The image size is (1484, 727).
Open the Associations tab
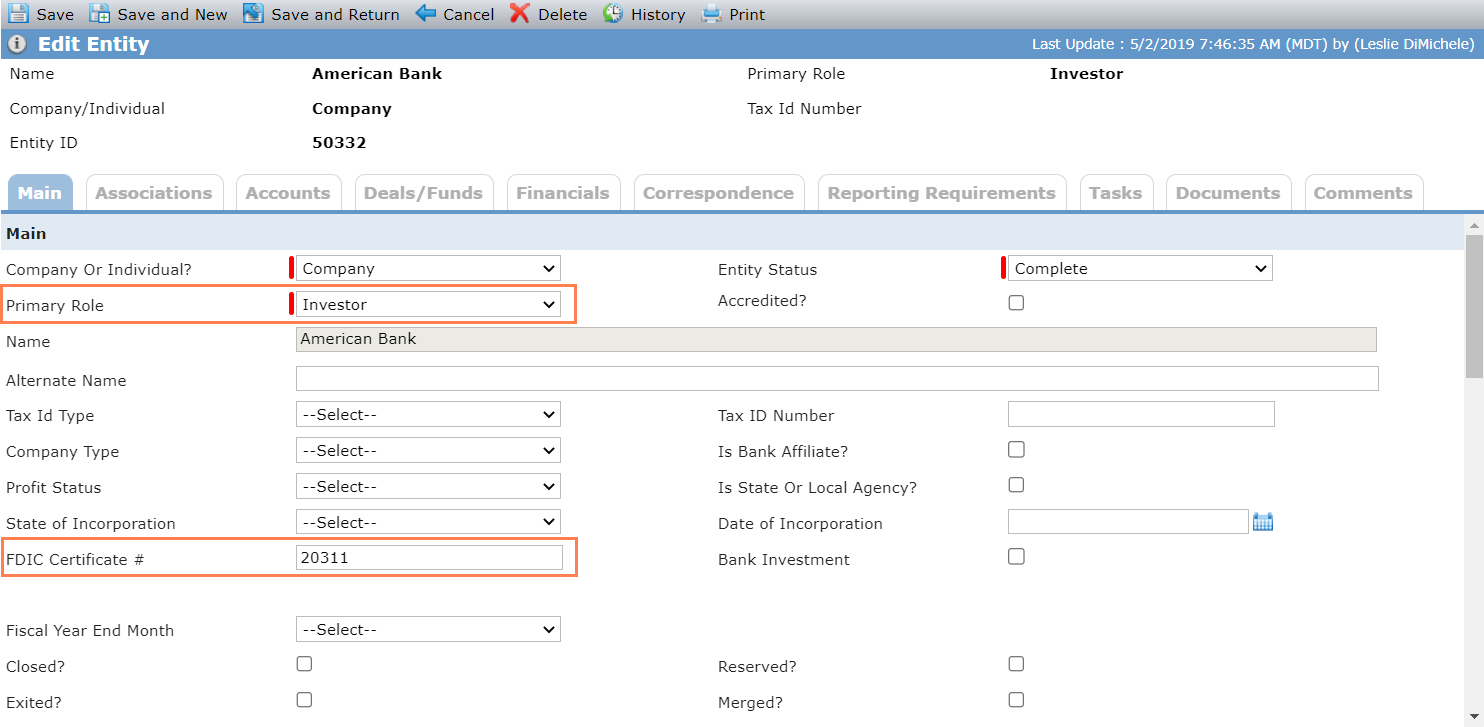(x=154, y=193)
